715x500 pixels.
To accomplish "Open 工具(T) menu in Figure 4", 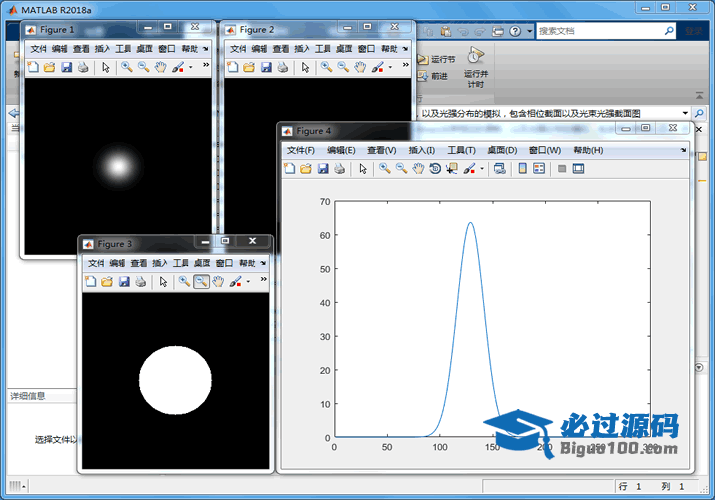I will click(461, 150).
